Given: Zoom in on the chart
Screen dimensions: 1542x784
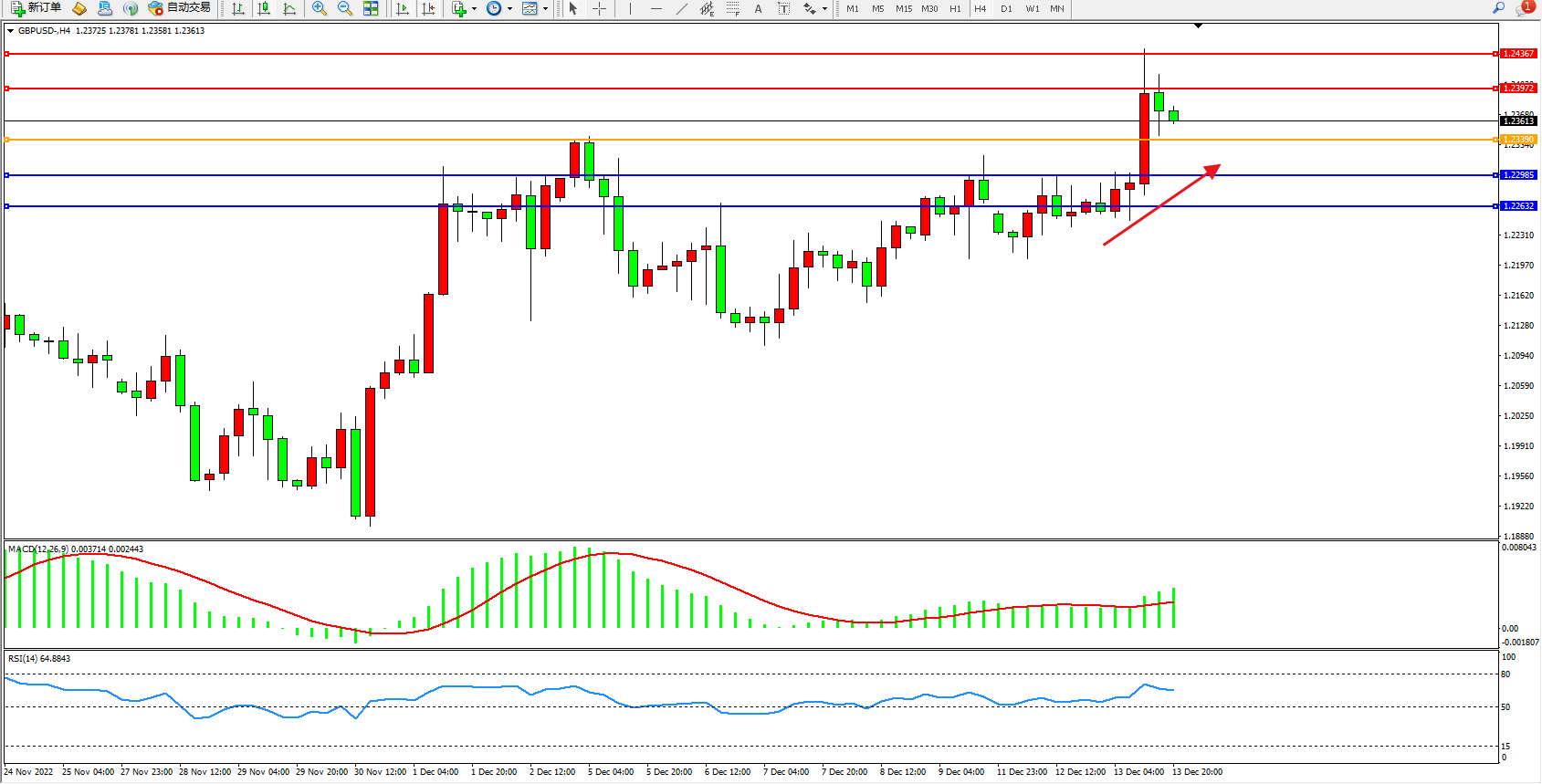Looking at the screenshot, I should tap(319, 8).
